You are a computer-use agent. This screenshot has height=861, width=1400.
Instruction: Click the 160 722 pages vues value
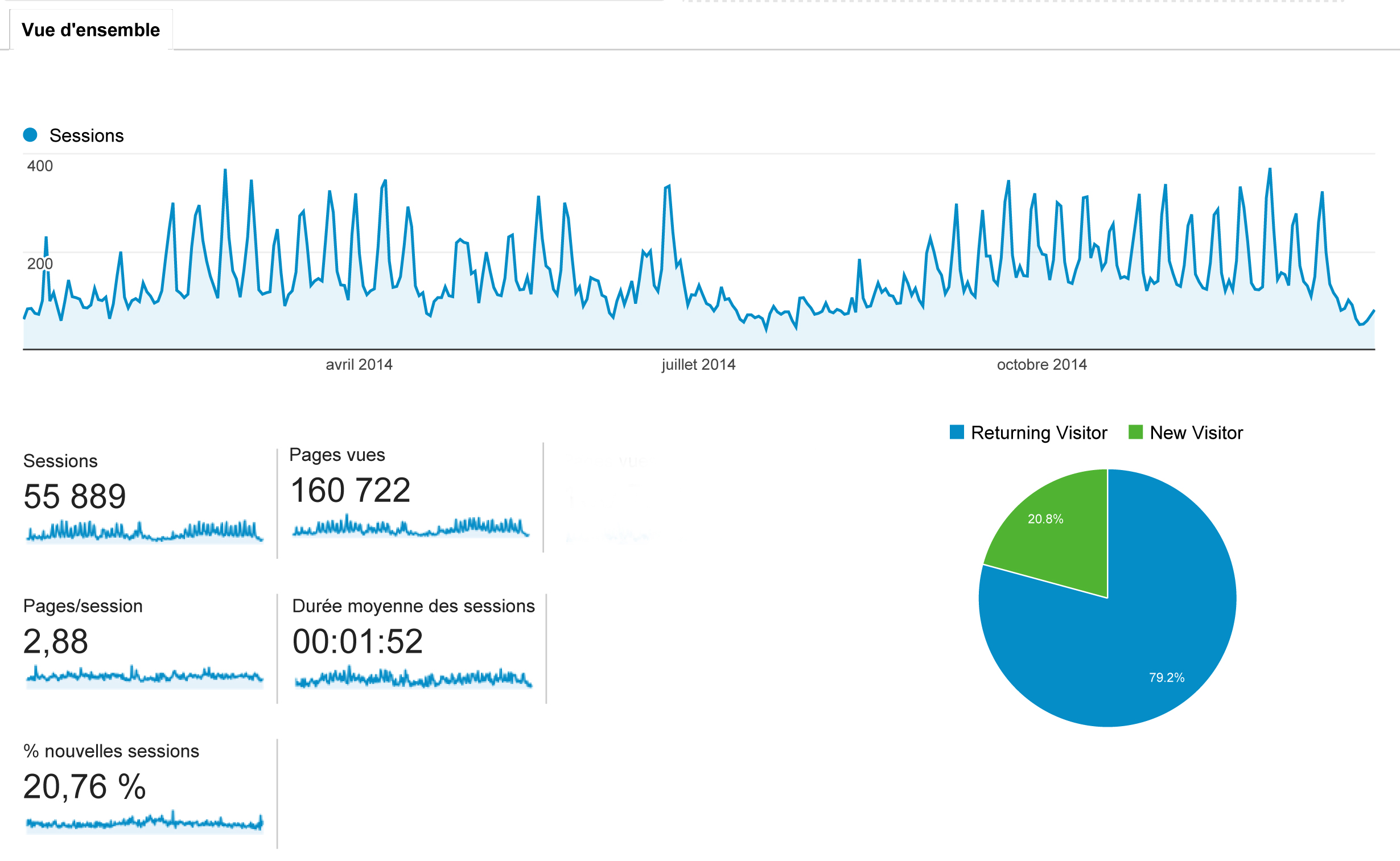(350, 491)
